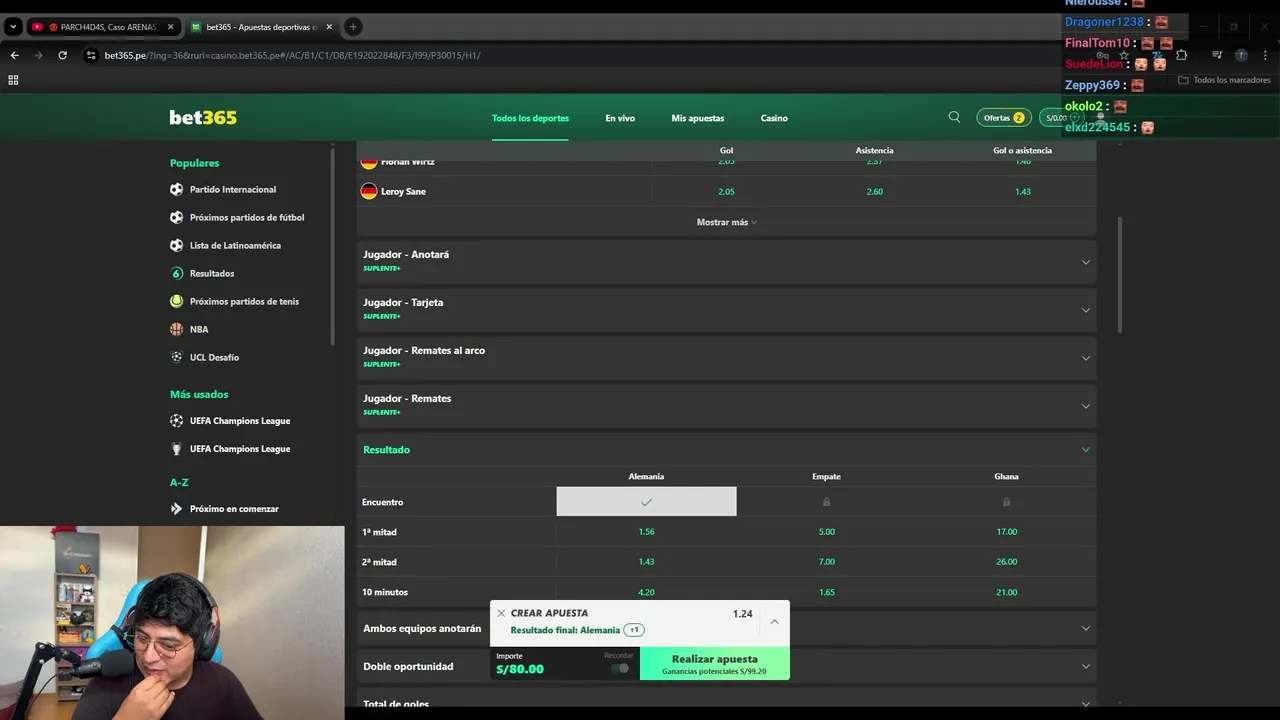
Task: Switch to En vivo tab
Action: [620, 118]
